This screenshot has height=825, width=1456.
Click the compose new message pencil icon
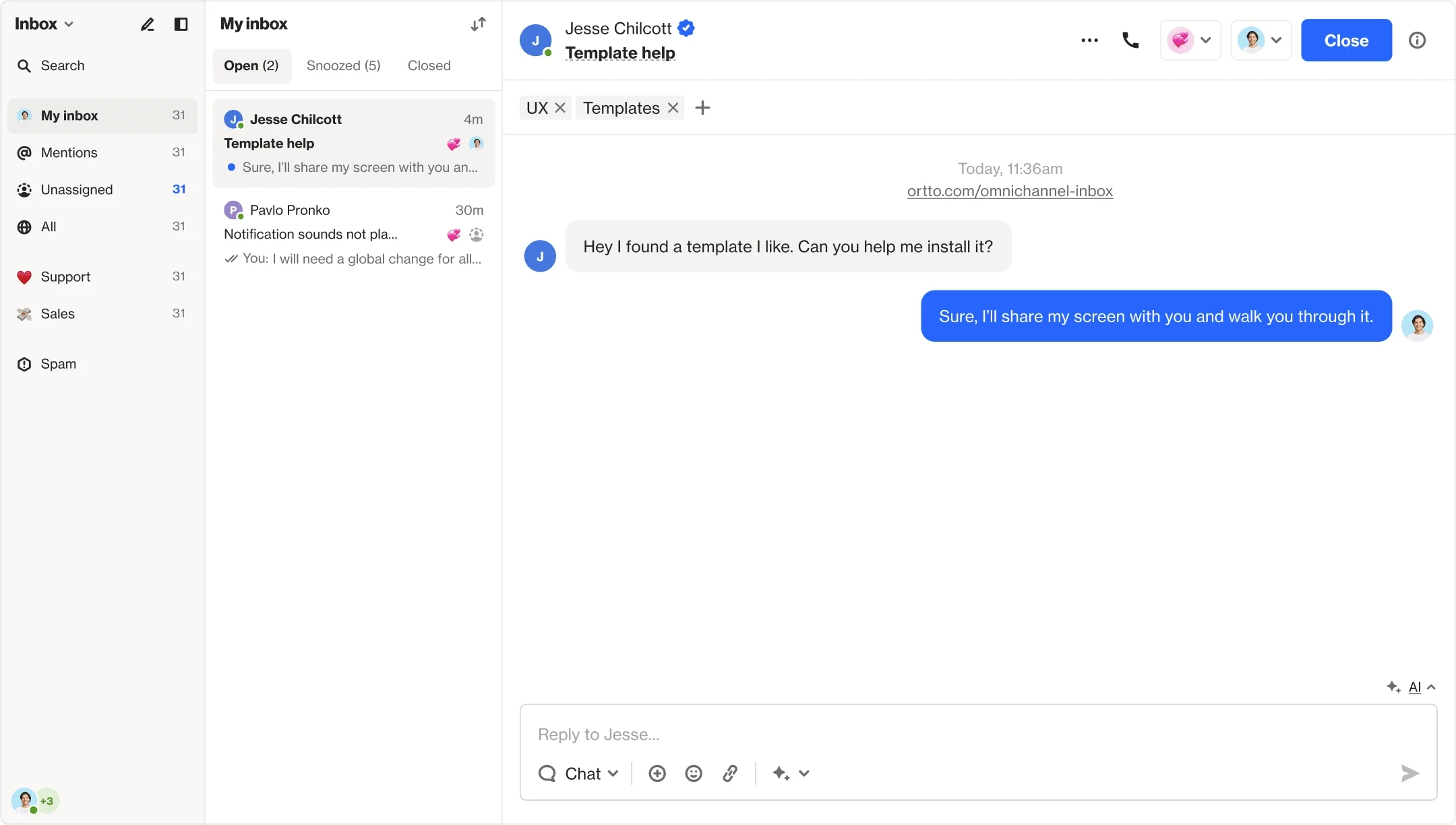[147, 25]
